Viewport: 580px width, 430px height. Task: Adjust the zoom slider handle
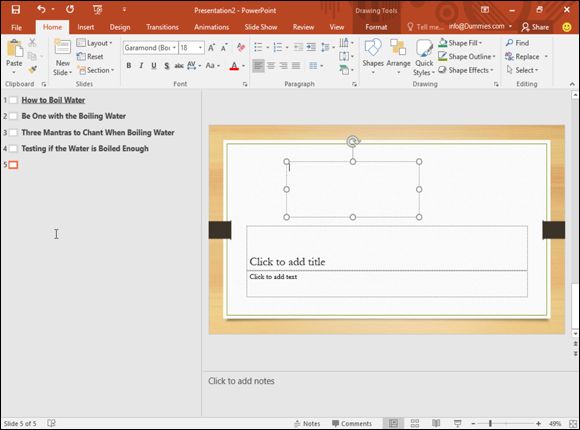click(x=490, y=423)
